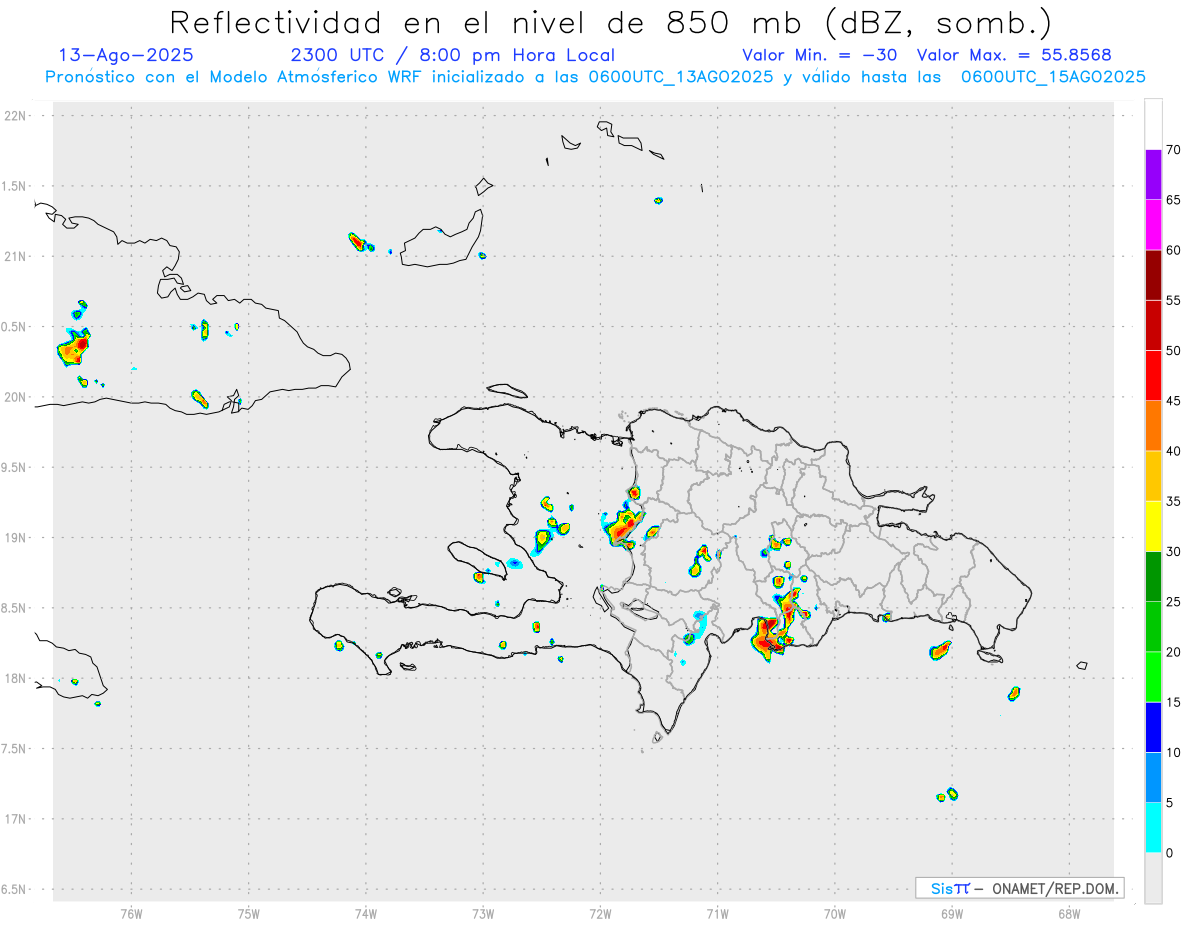Pick the purple 65–70 dBZ color swatch
This screenshot has width=1200, height=927.
click(1153, 175)
